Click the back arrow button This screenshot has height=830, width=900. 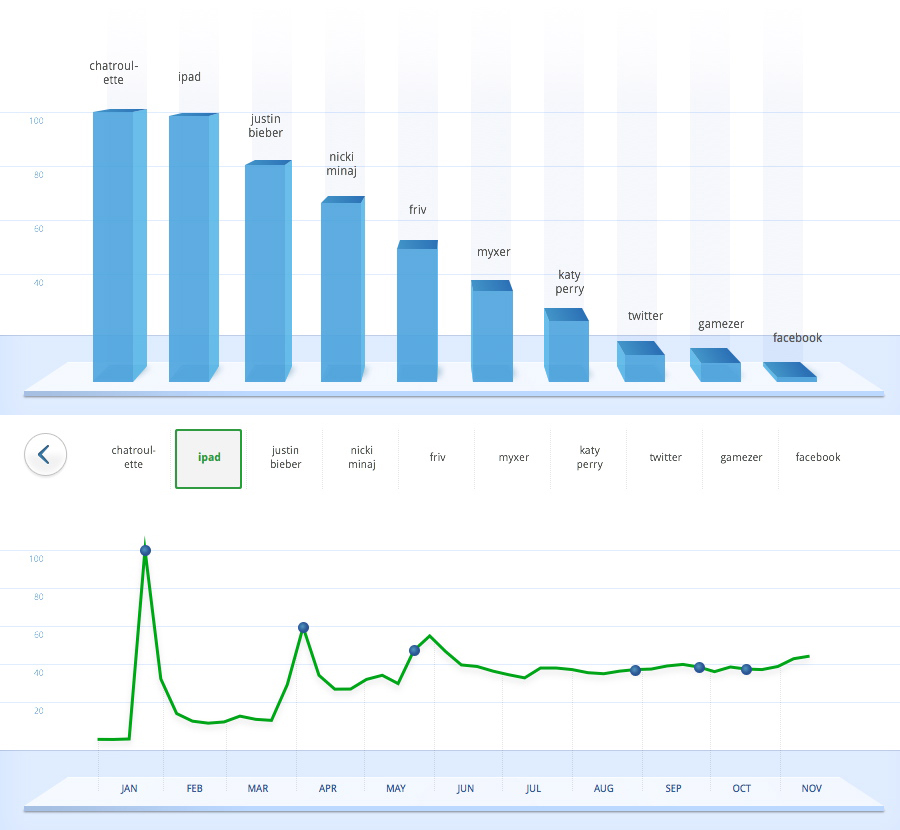(x=45, y=455)
